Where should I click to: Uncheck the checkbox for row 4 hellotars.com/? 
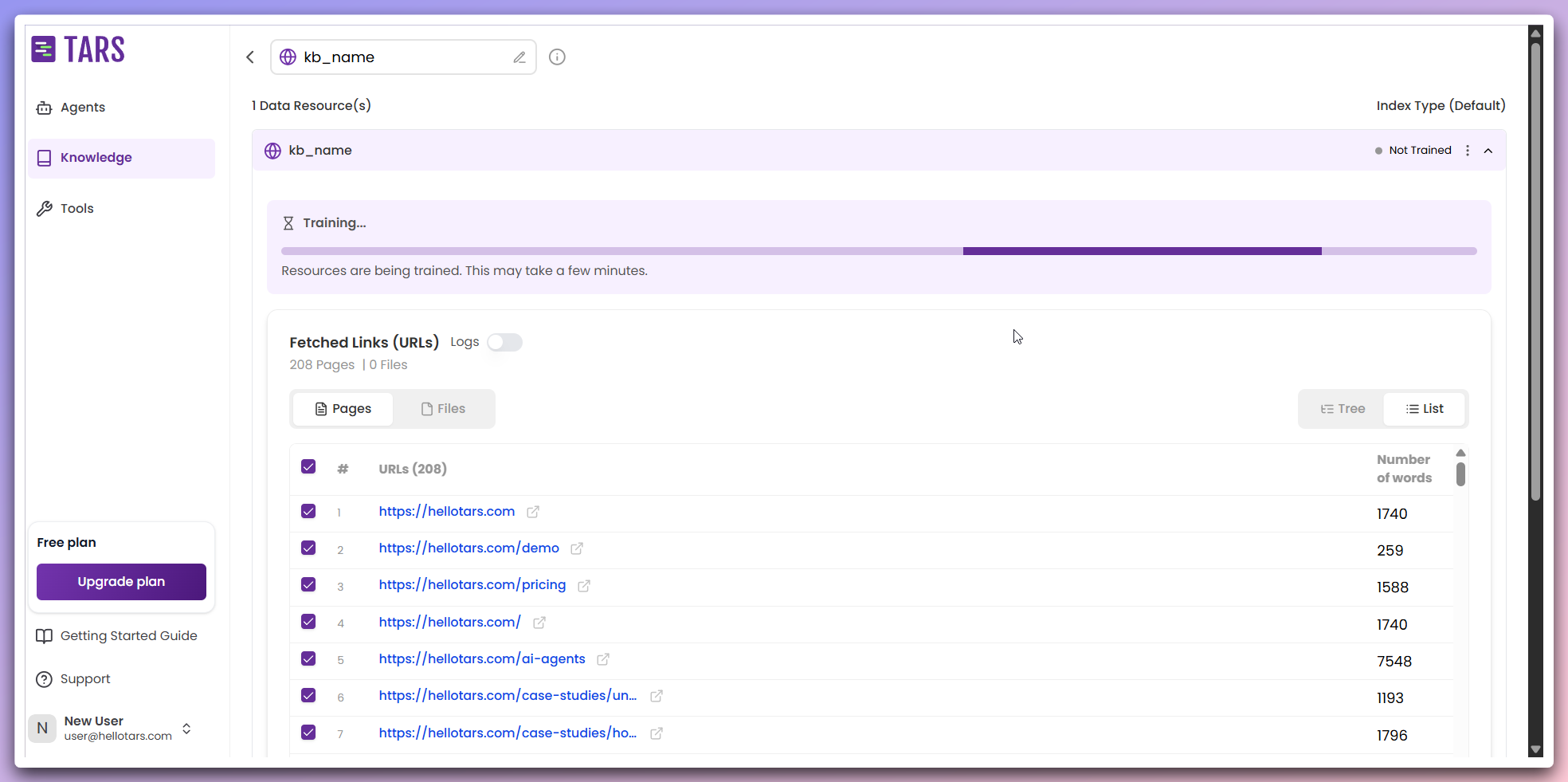pos(308,622)
